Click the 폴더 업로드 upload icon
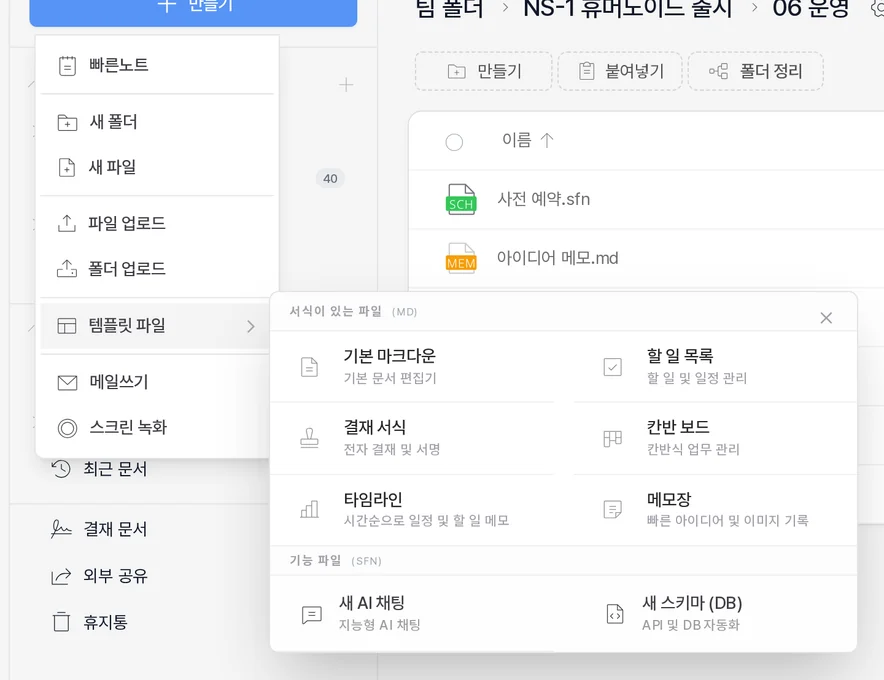Viewport: 884px width, 680px height. (67, 268)
